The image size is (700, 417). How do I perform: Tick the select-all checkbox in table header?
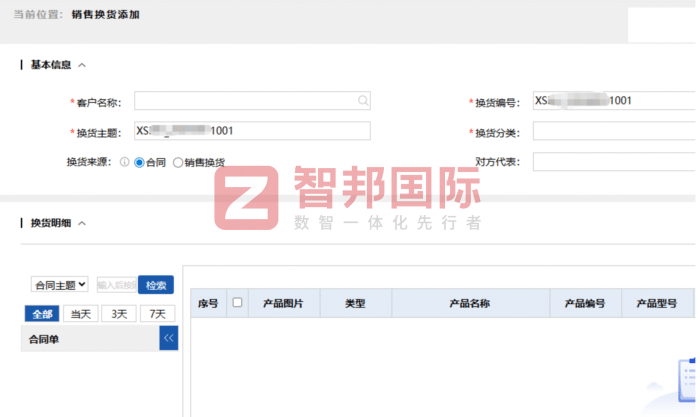click(x=237, y=303)
